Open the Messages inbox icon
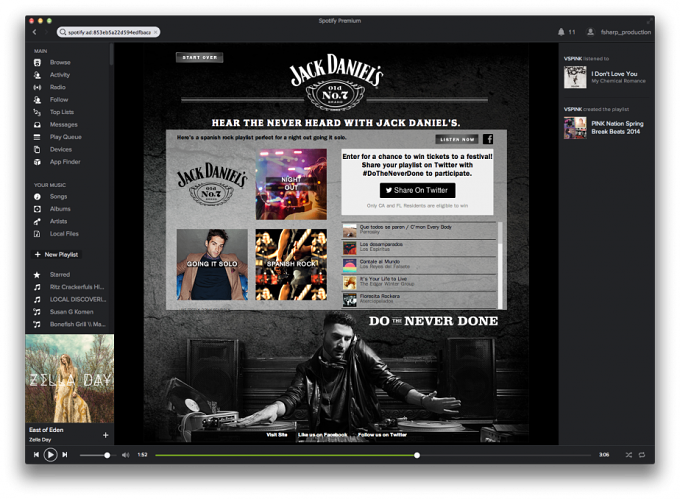This screenshot has height=499, width=680. [x=37, y=124]
